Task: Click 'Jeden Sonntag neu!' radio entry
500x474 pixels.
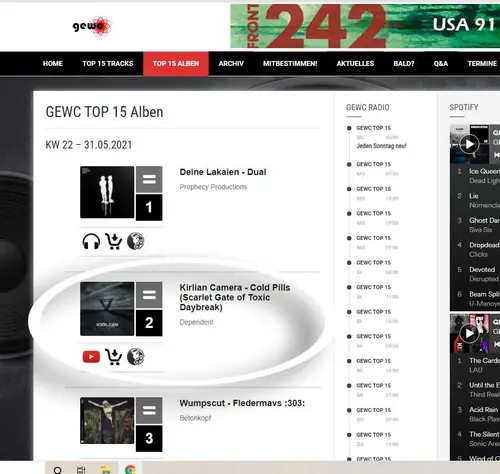Action: 381,146
